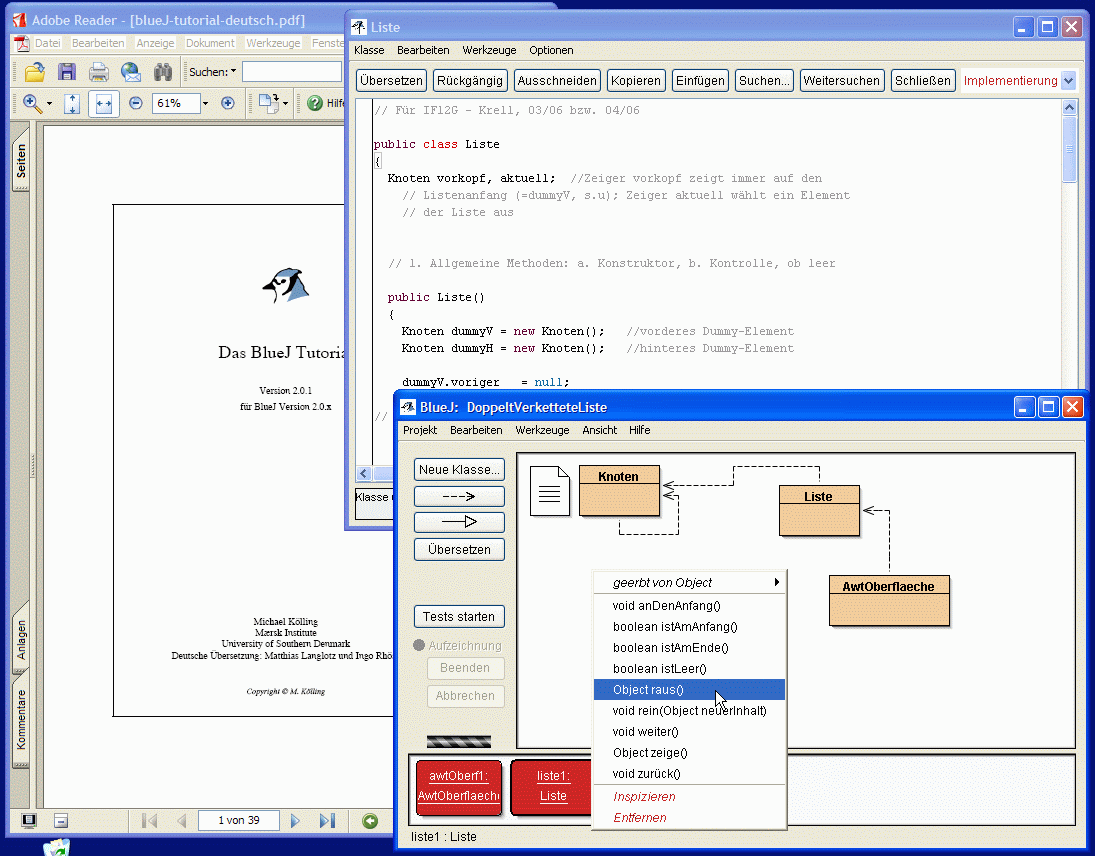
Task: Open the zoom percentage dropdown
Action: (205, 103)
